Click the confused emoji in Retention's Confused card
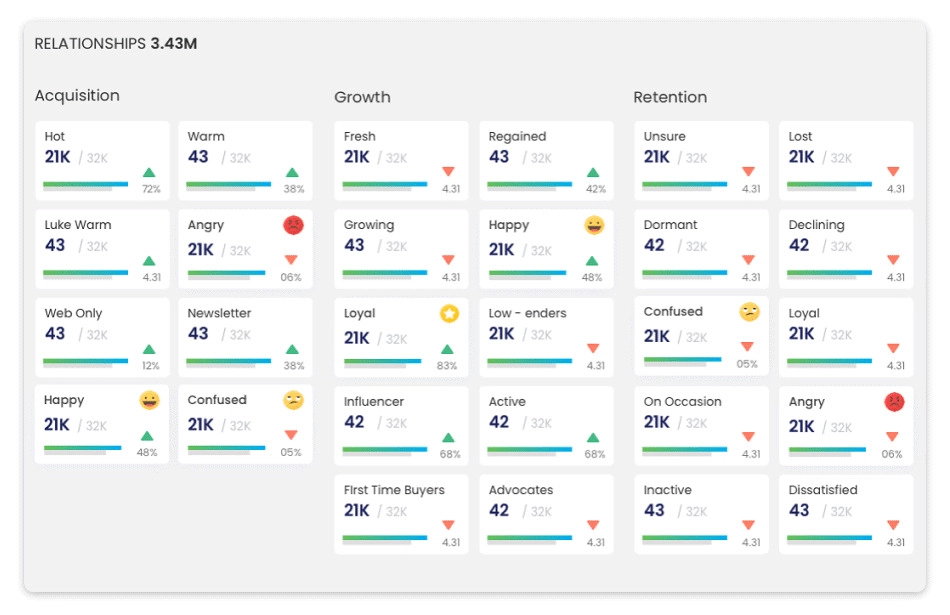 (749, 312)
